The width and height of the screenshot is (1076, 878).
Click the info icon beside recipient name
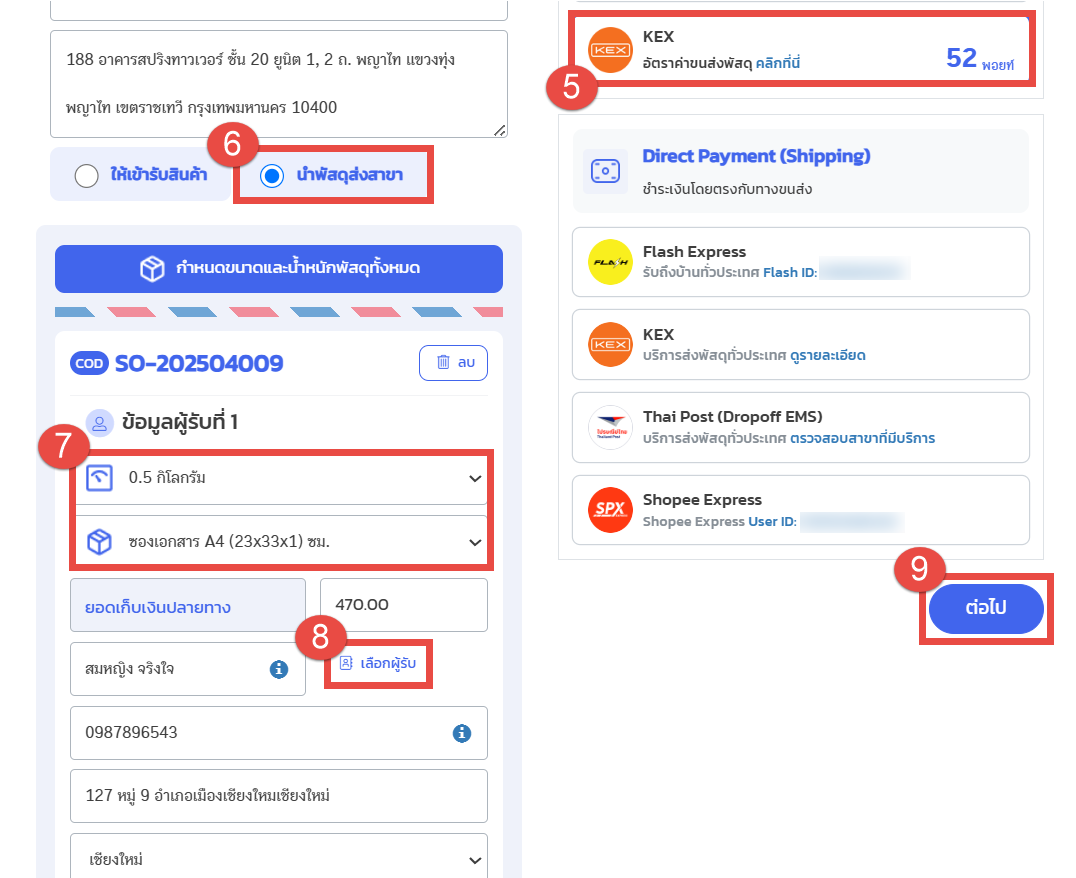coord(279,669)
